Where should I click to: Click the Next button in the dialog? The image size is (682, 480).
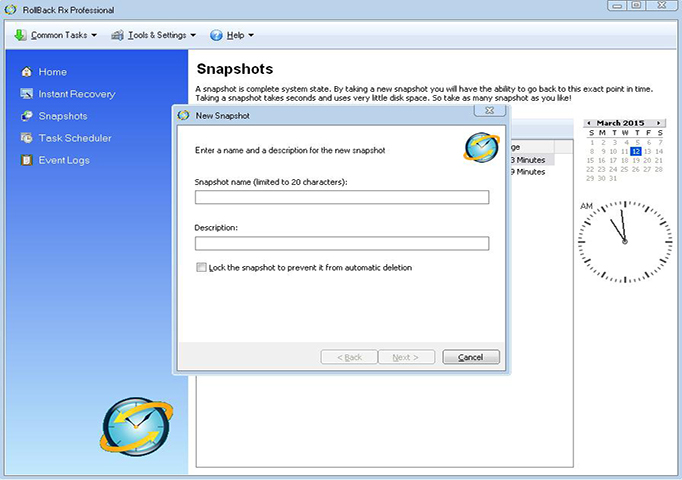[406, 357]
